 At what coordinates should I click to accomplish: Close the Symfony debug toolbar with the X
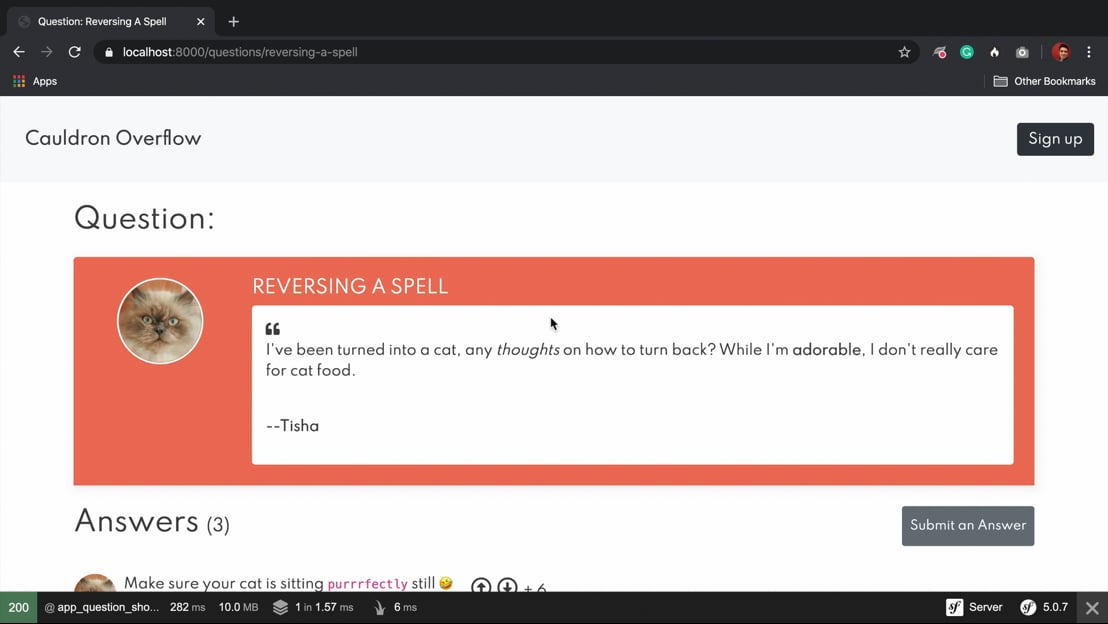(1092, 608)
